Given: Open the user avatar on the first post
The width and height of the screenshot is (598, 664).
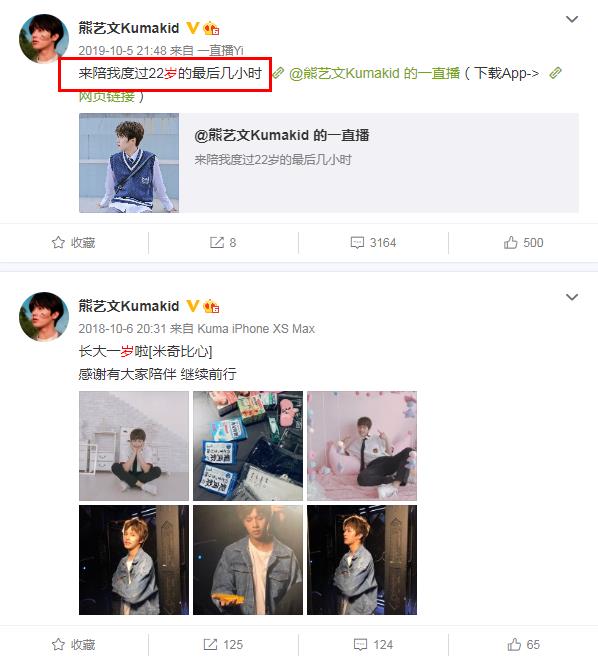Looking at the screenshot, I should [44, 39].
